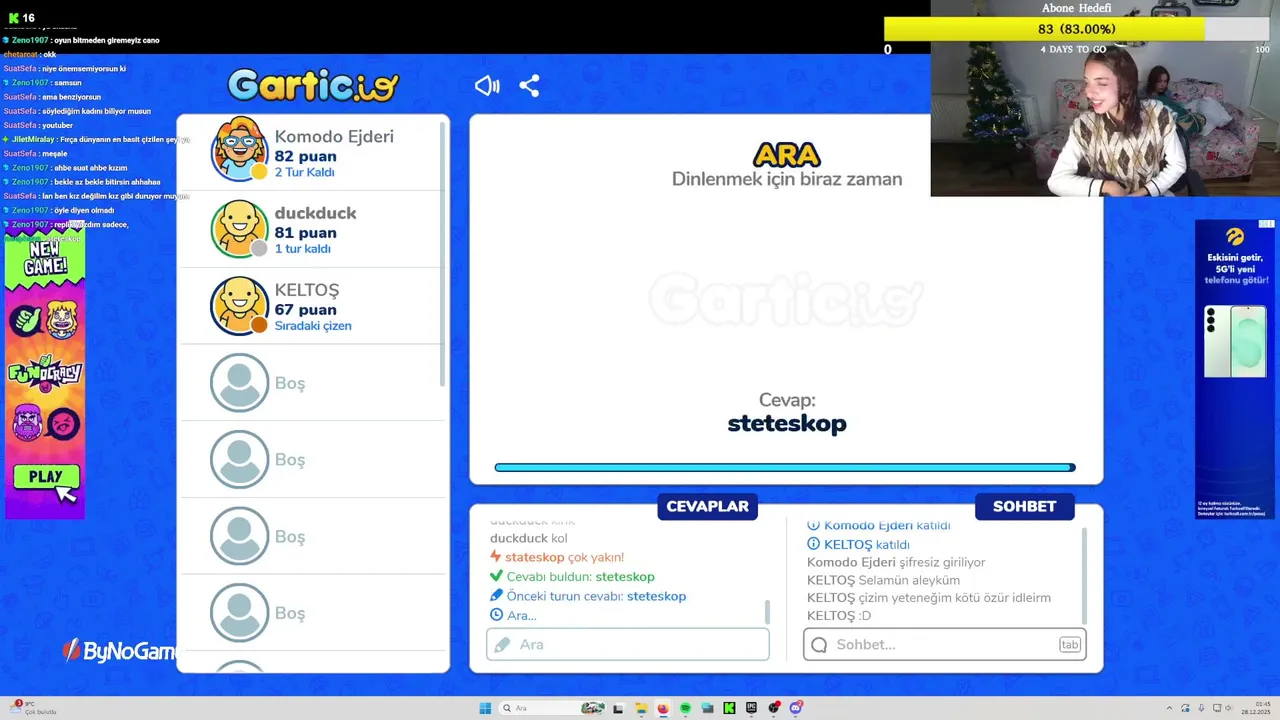Viewport: 1280px width, 720px height.
Task: Open the 'NEW GAME!' ad banner
Action: 45,258
